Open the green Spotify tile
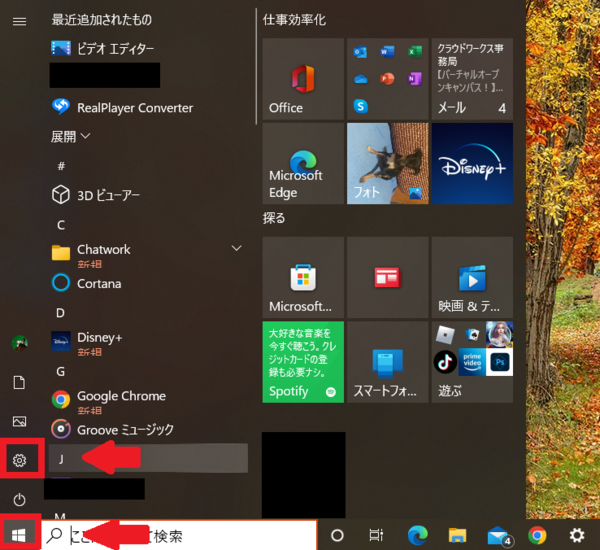This screenshot has width=600, height=550. pos(303,362)
